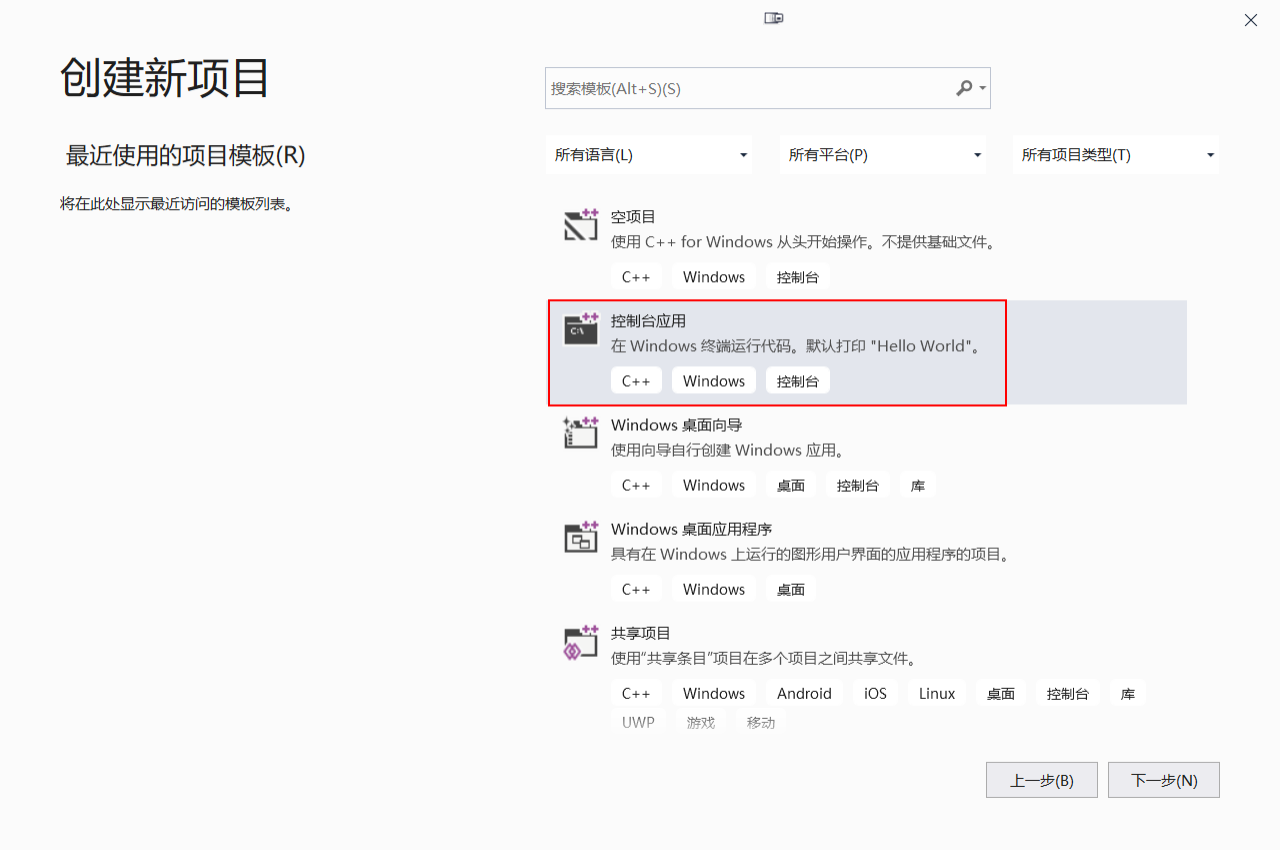Viewport: 1280px width, 850px height.
Task: Select the 共享项目 template title
Action: pyautogui.click(x=641, y=632)
